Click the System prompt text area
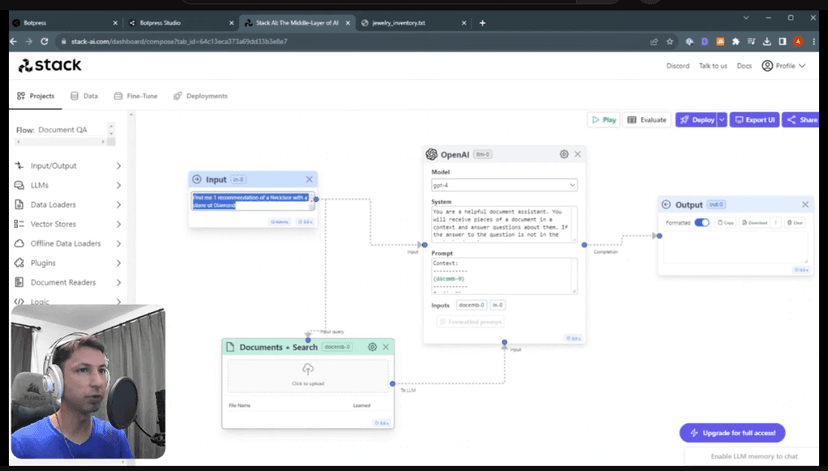Viewport: 828px width, 471px height. click(x=504, y=224)
